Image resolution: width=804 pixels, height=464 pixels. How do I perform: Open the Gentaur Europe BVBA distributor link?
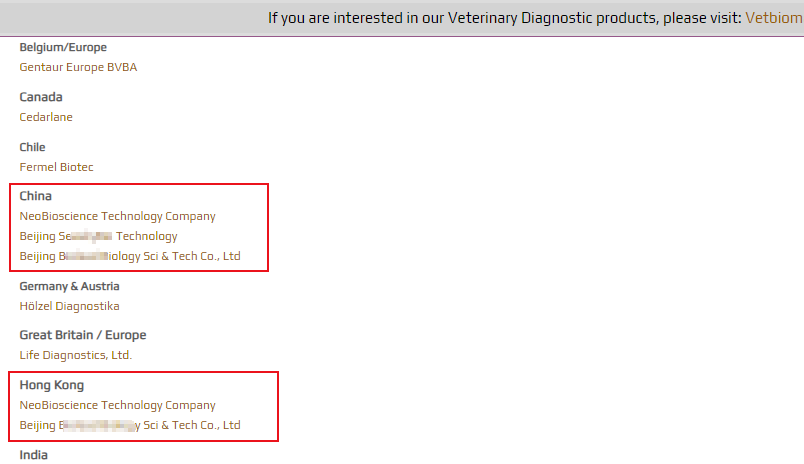(78, 67)
